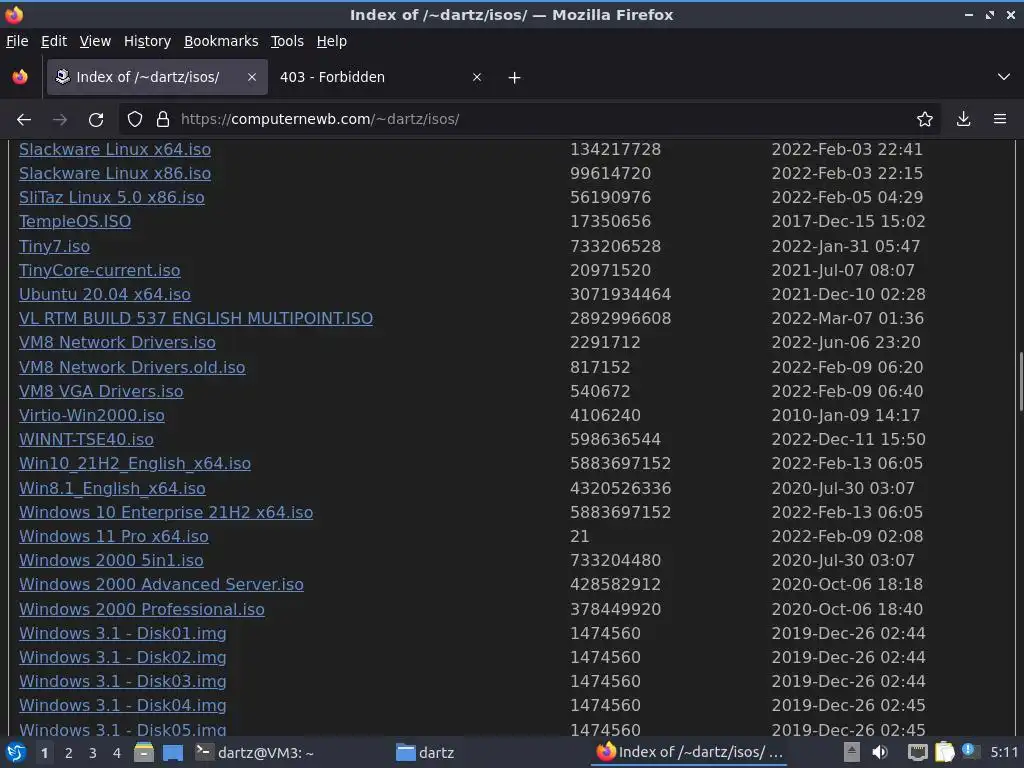Download WINNT-TSE40.iso
Screen dimensions: 1024x768
click(x=86, y=440)
